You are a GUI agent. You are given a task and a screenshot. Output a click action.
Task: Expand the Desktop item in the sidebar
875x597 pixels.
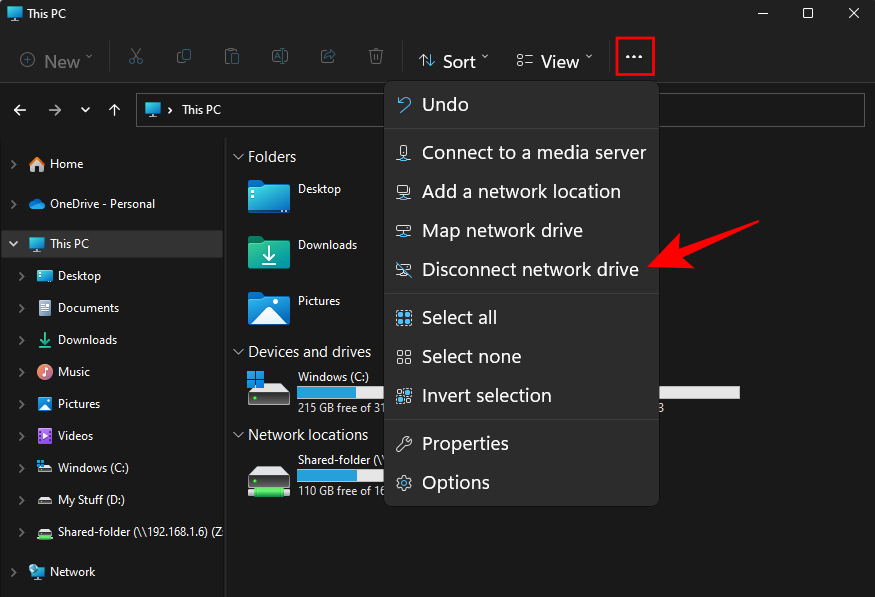[x=22, y=275]
